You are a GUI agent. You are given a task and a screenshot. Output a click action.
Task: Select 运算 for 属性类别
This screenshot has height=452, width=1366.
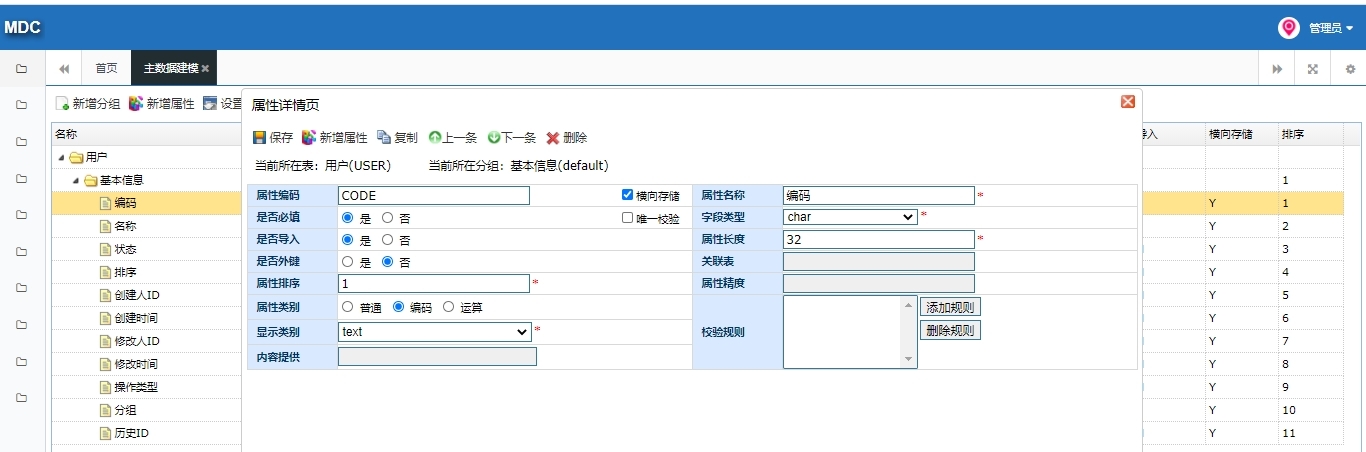click(448, 307)
